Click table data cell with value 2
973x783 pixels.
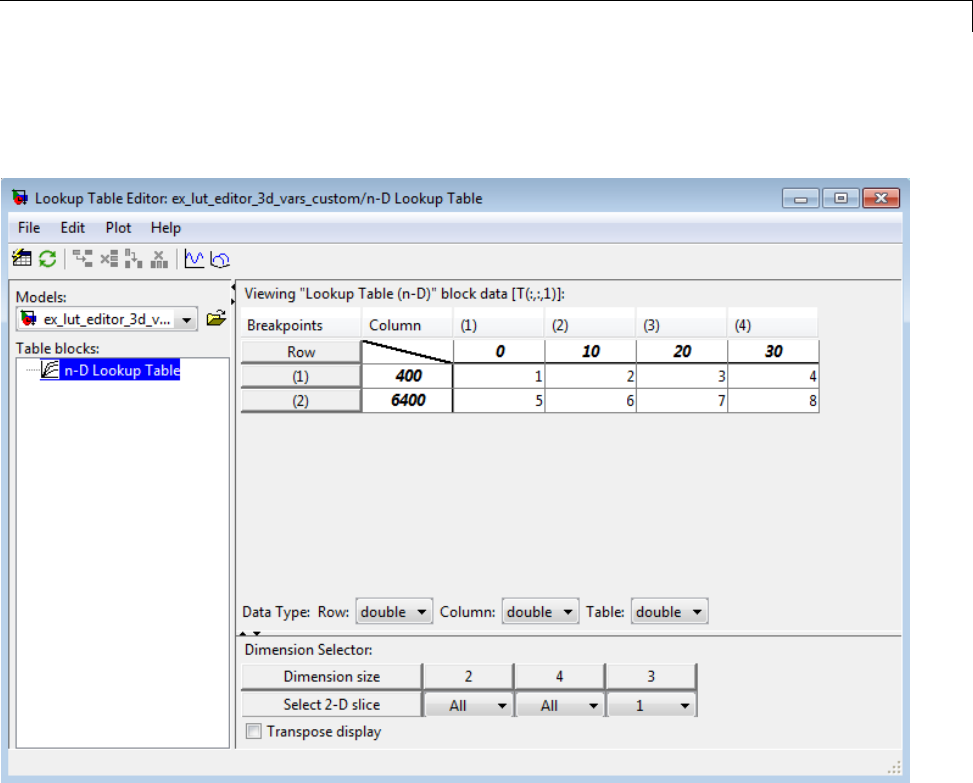click(x=591, y=376)
